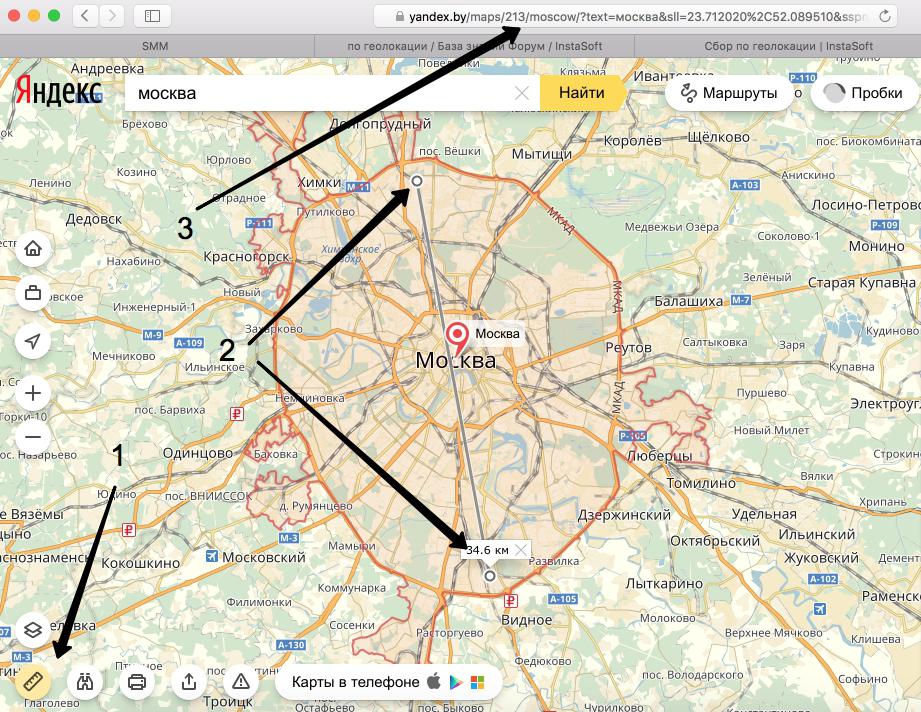Open the Google Play store link

(456, 682)
